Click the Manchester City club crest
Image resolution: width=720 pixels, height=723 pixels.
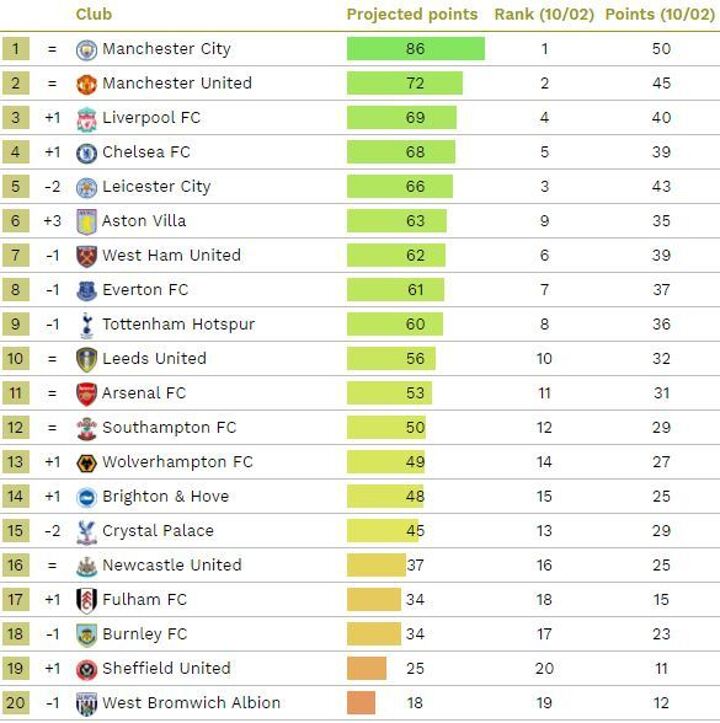(x=87, y=49)
